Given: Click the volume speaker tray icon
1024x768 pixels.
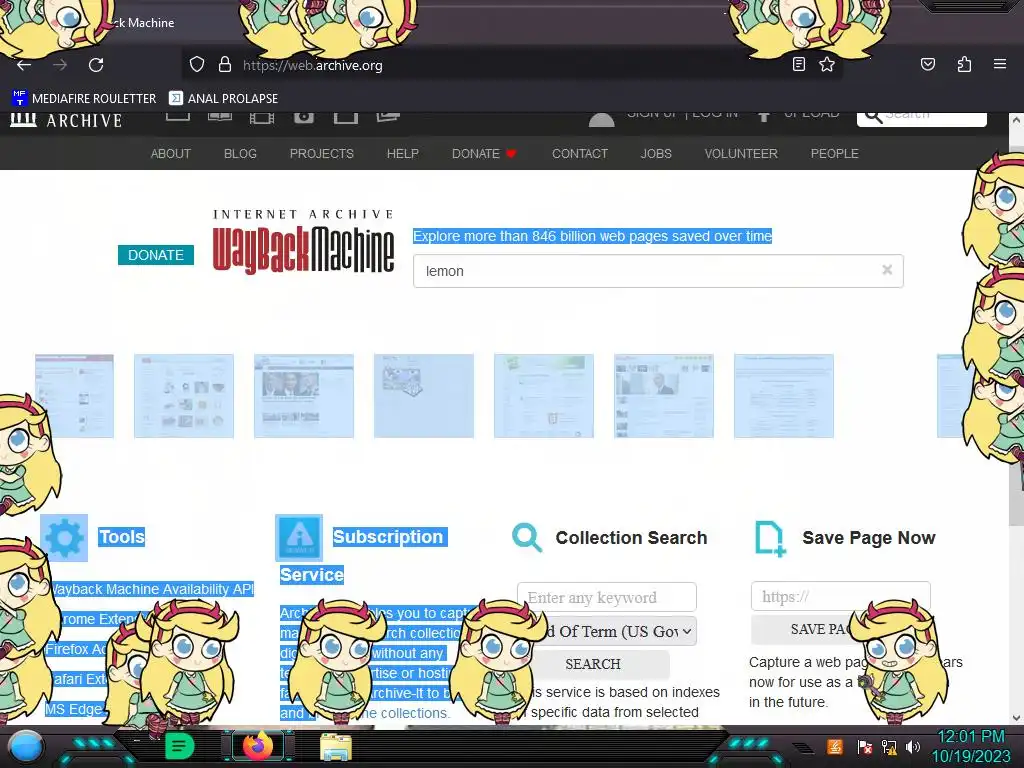Looking at the screenshot, I should (913, 746).
